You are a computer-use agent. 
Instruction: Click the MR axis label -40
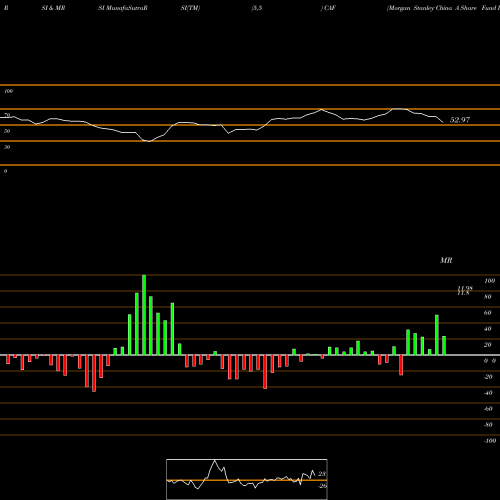488,393
